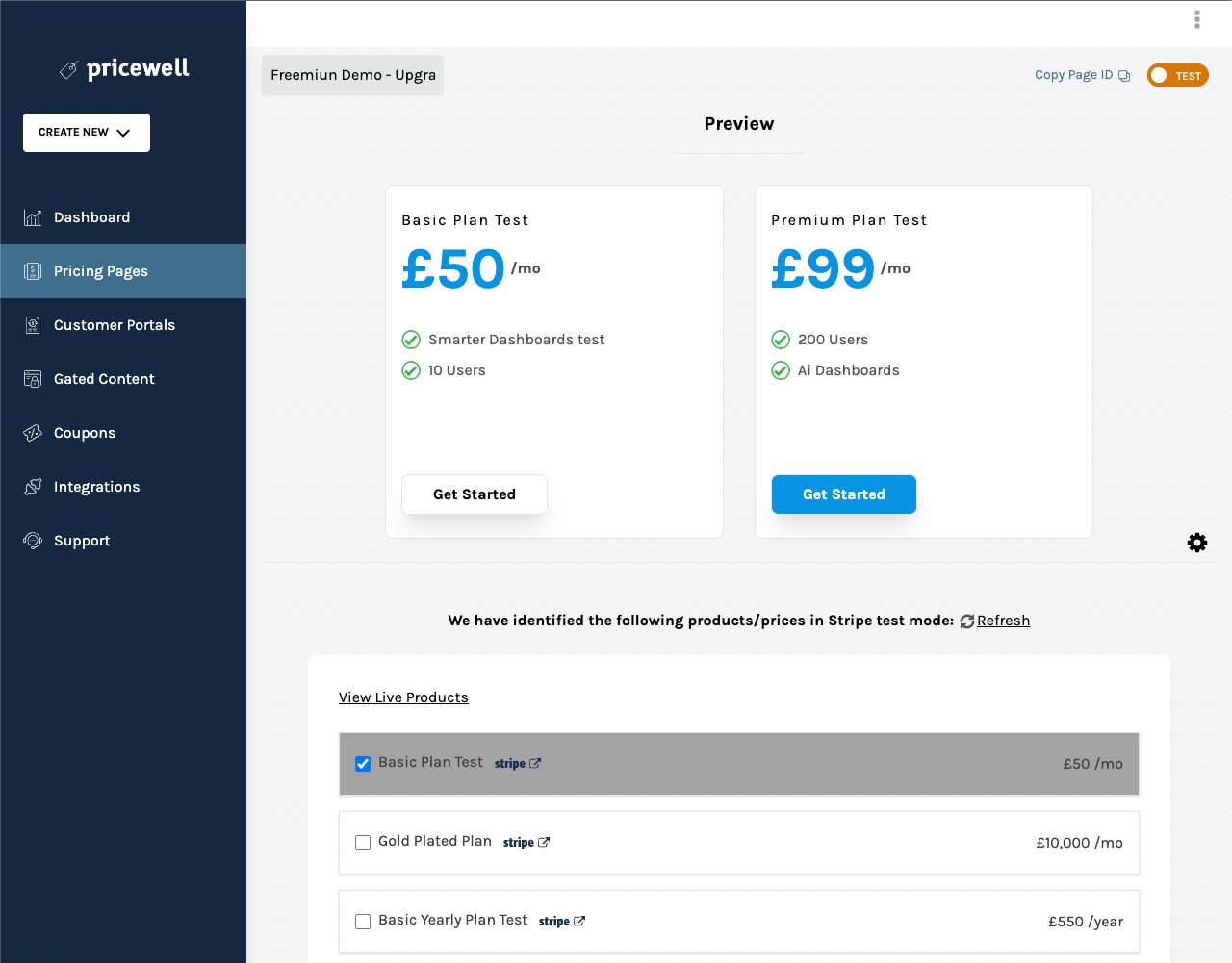This screenshot has width=1232, height=963.
Task: Open the CREATE NEW dropdown
Action: (86, 132)
